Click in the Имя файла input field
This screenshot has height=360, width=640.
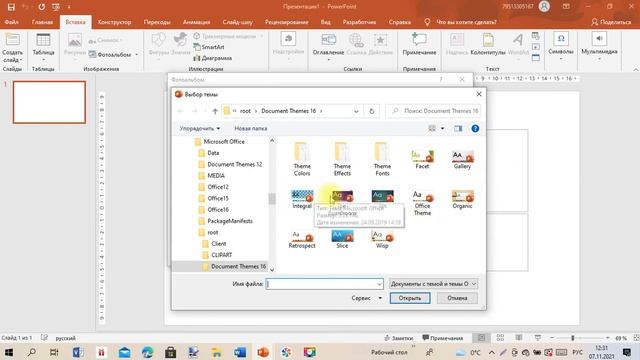324,284
